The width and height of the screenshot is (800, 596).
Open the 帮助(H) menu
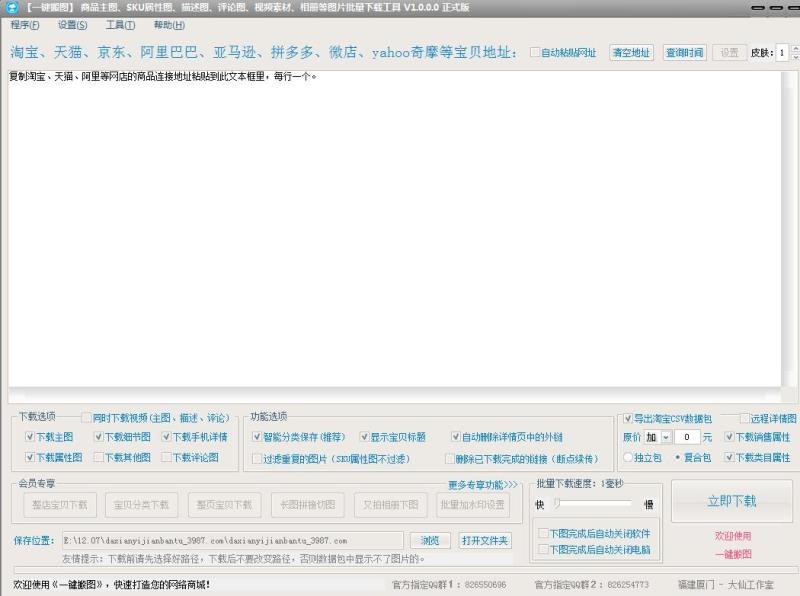tap(169, 25)
